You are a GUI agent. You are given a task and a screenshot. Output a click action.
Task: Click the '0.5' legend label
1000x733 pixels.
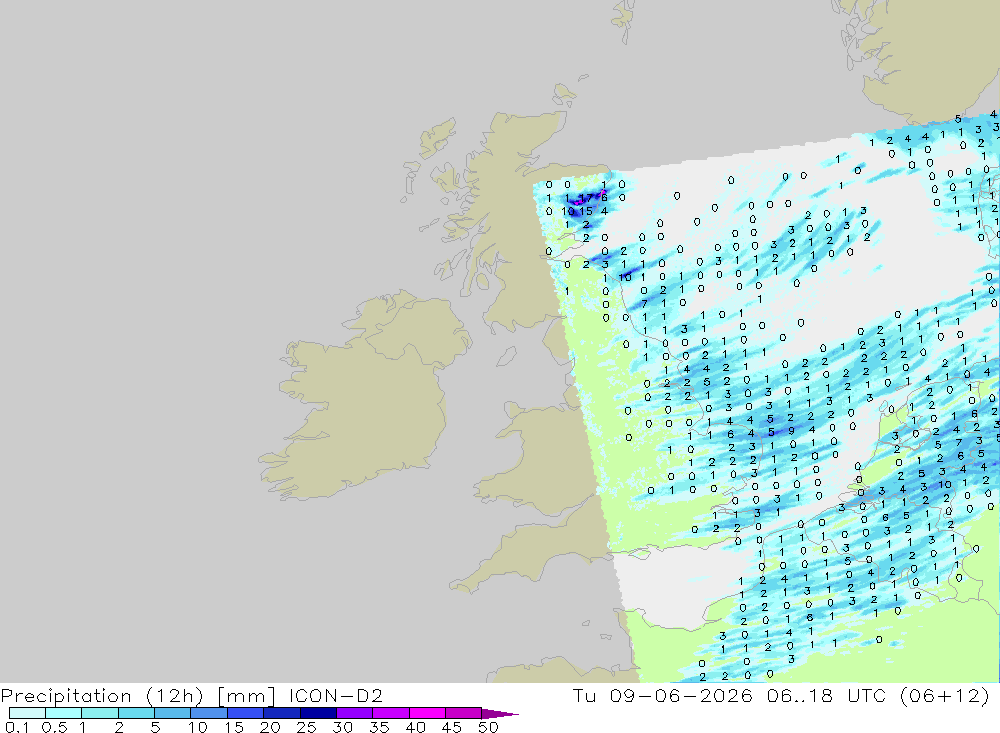pyautogui.click(x=54, y=727)
